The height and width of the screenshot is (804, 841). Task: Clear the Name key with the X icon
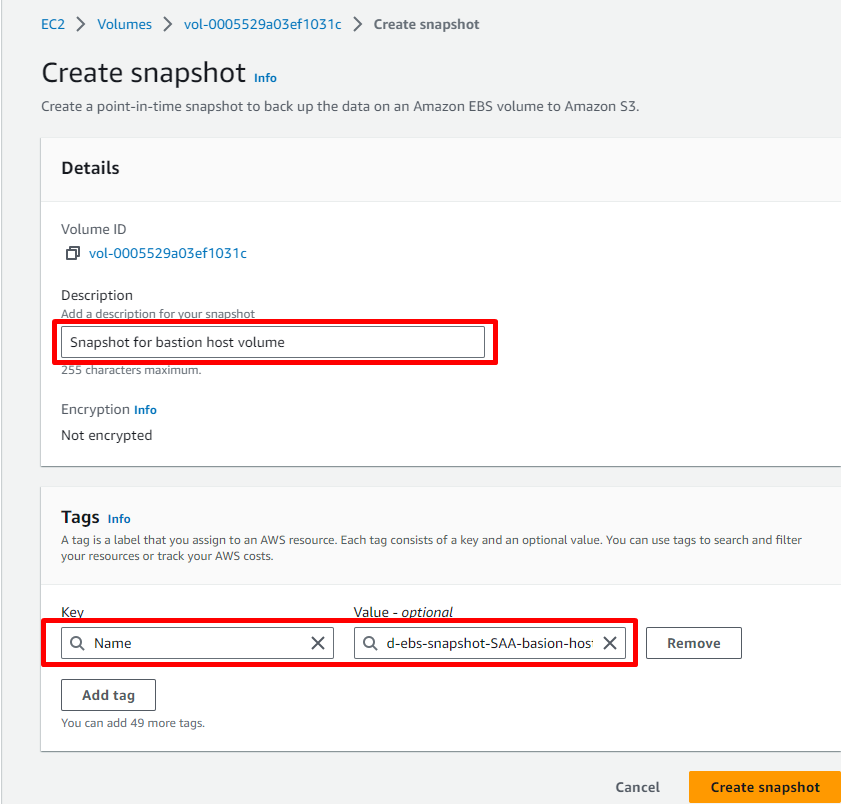point(318,643)
